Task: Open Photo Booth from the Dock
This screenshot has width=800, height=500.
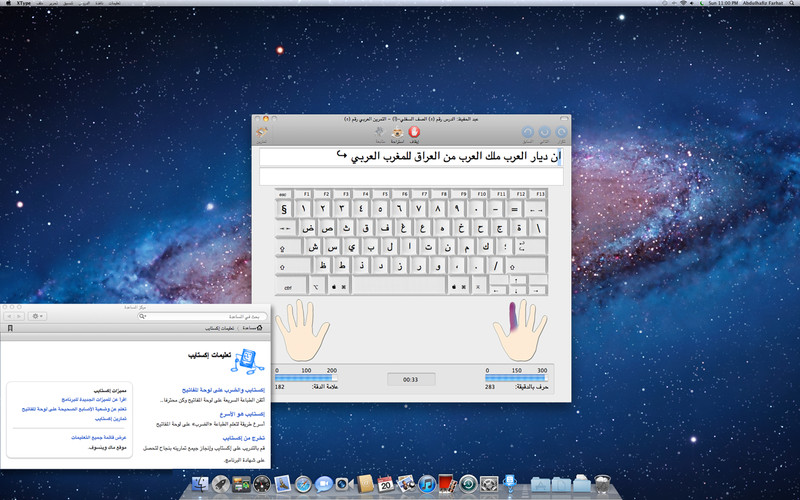Action: point(447,484)
